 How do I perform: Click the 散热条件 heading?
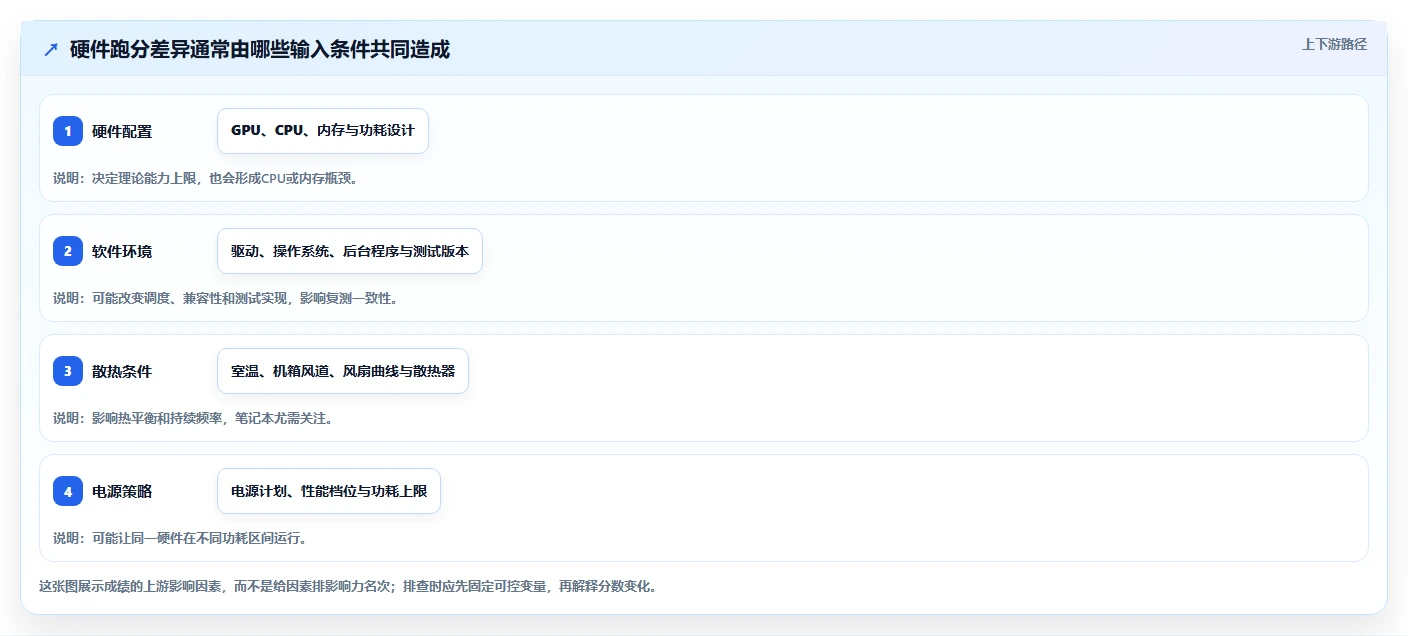tap(122, 371)
